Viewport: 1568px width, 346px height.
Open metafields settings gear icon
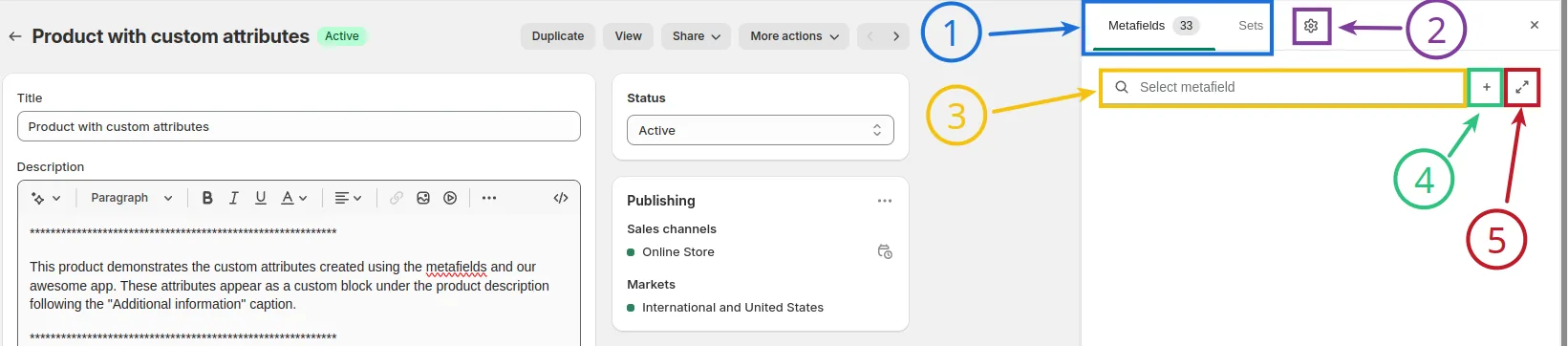tap(1311, 26)
